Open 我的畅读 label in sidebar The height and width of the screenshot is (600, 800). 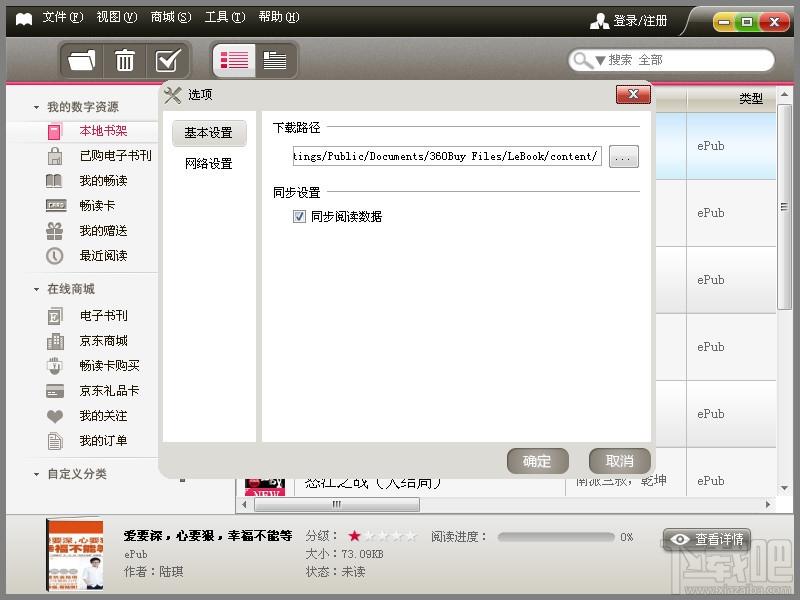(x=103, y=181)
